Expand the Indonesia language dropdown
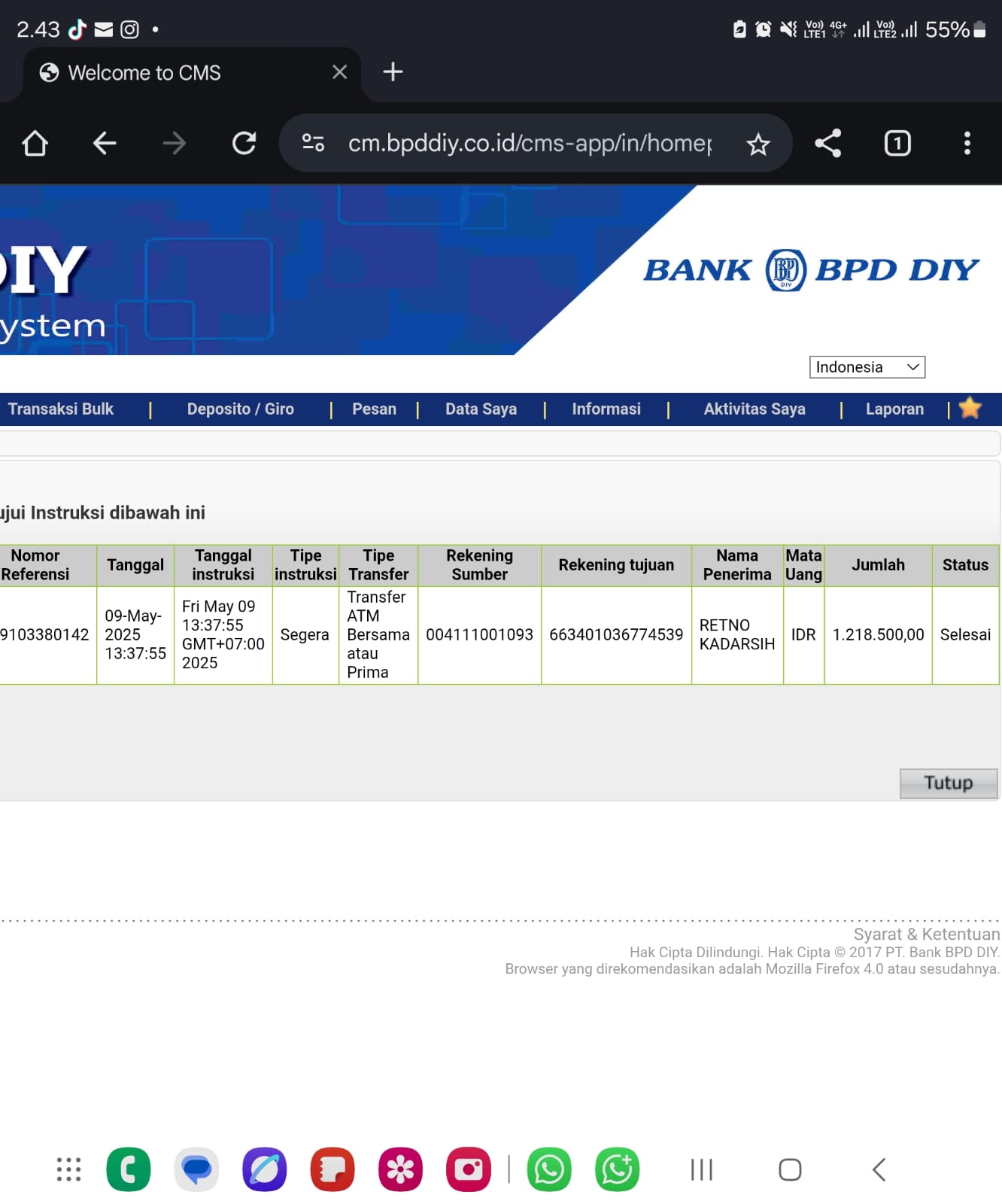Viewport: 1002px width, 1204px height. (x=867, y=367)
